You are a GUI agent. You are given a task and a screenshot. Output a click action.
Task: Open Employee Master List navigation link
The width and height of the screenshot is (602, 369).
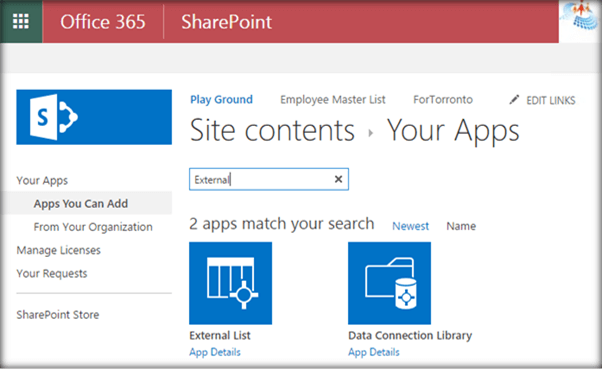pos(332,100)
